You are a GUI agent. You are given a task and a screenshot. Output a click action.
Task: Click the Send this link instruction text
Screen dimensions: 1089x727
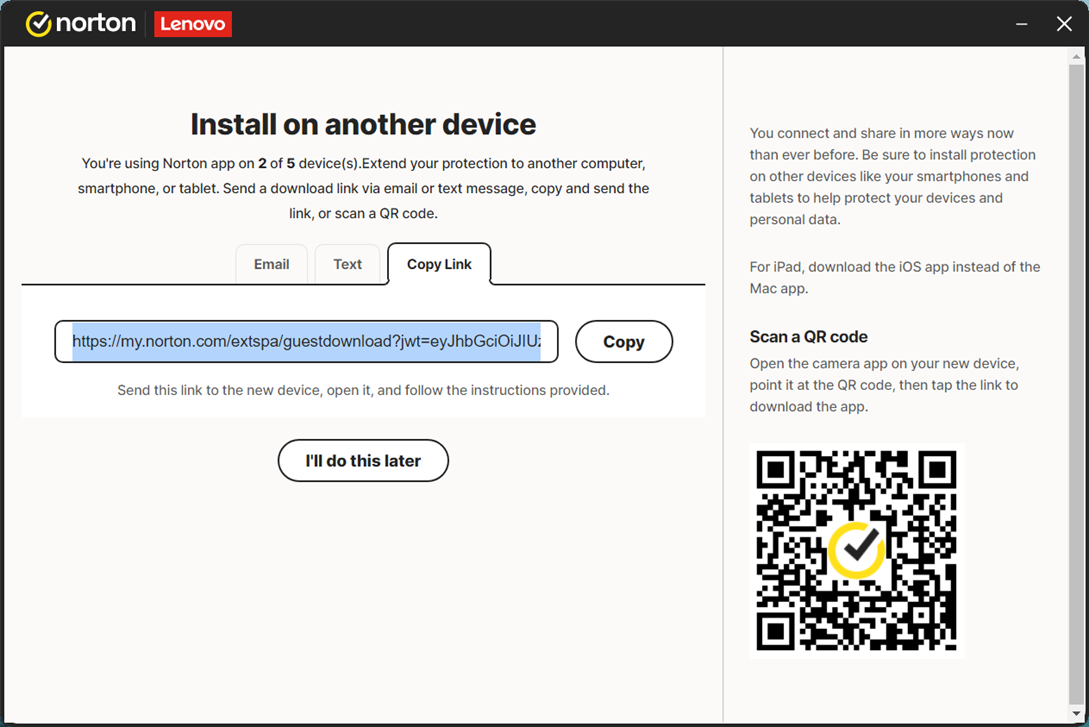363,390
